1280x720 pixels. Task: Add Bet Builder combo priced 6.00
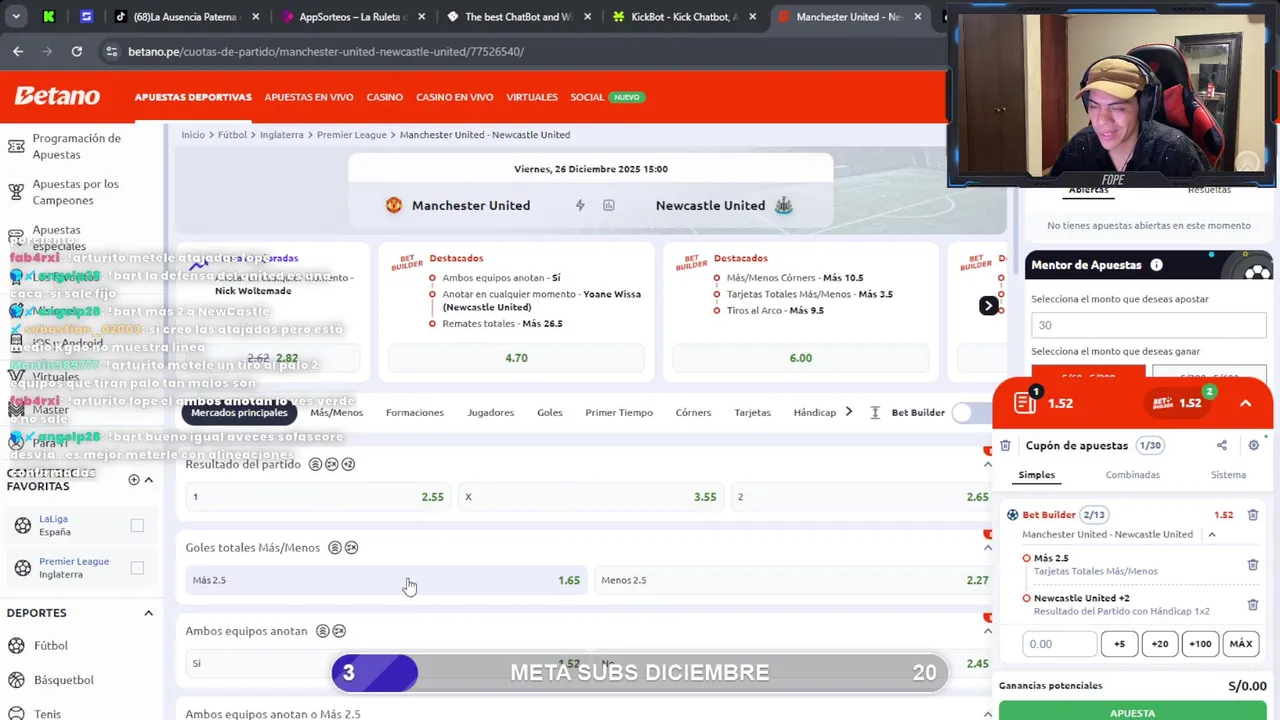point(801,358)
